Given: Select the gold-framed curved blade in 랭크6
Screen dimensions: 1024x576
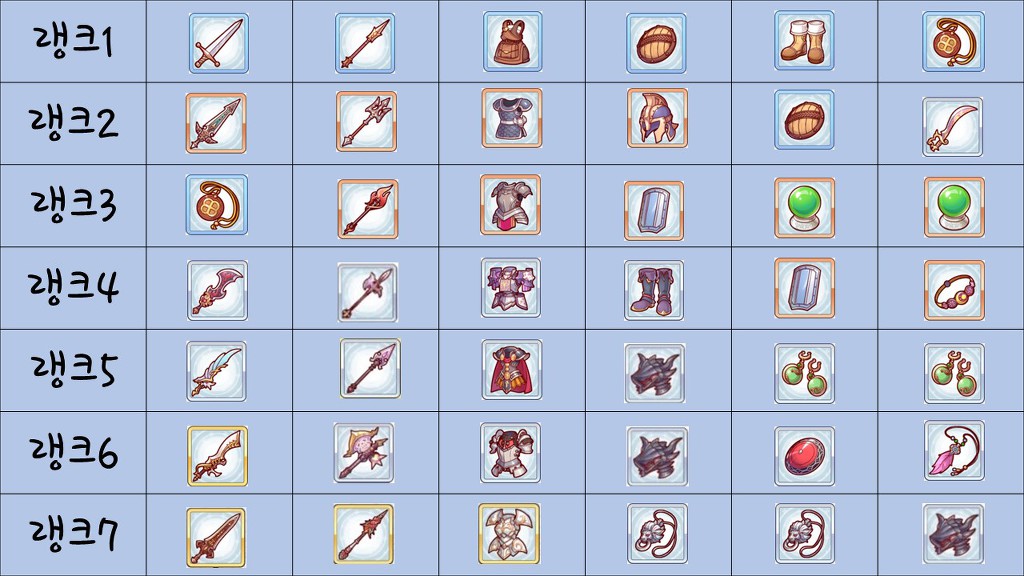Looking at the screenshot, I should (217, 456).
